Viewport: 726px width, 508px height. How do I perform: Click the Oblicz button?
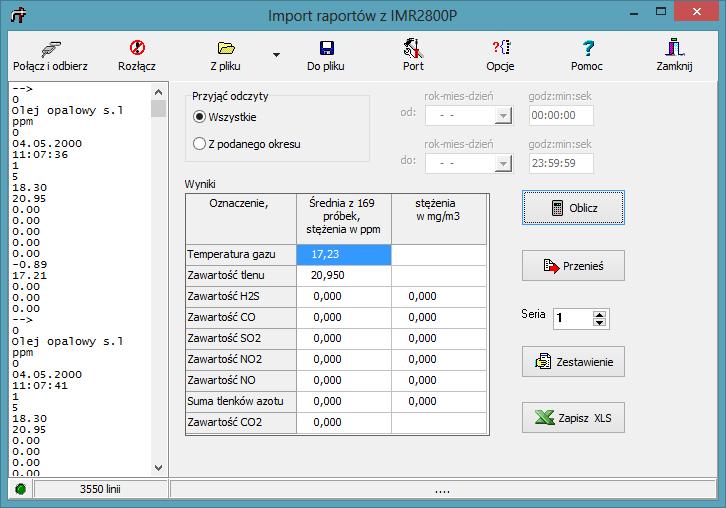point(573,208)
